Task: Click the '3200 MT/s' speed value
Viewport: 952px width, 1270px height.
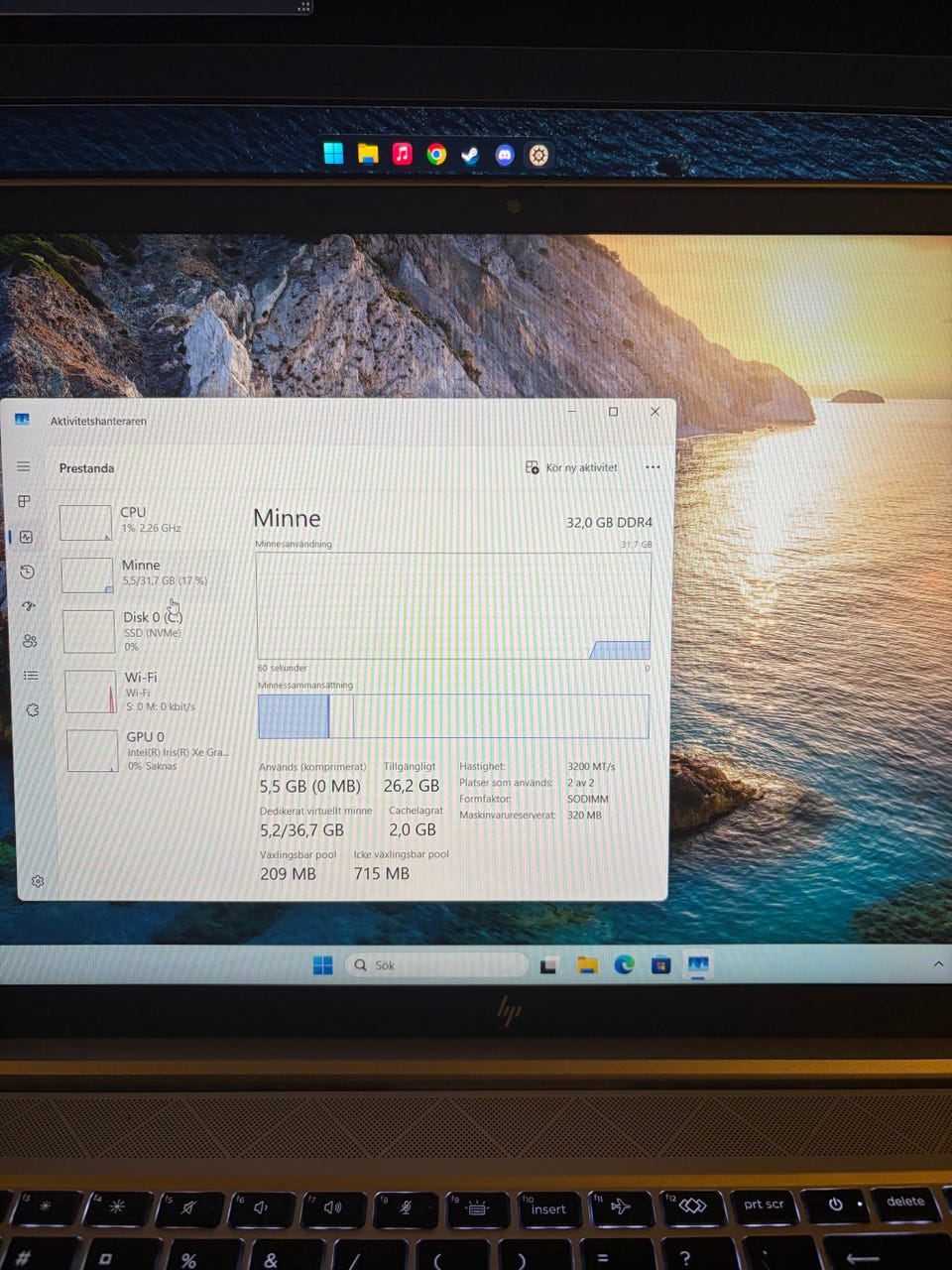Action: (x=591, y=766)
